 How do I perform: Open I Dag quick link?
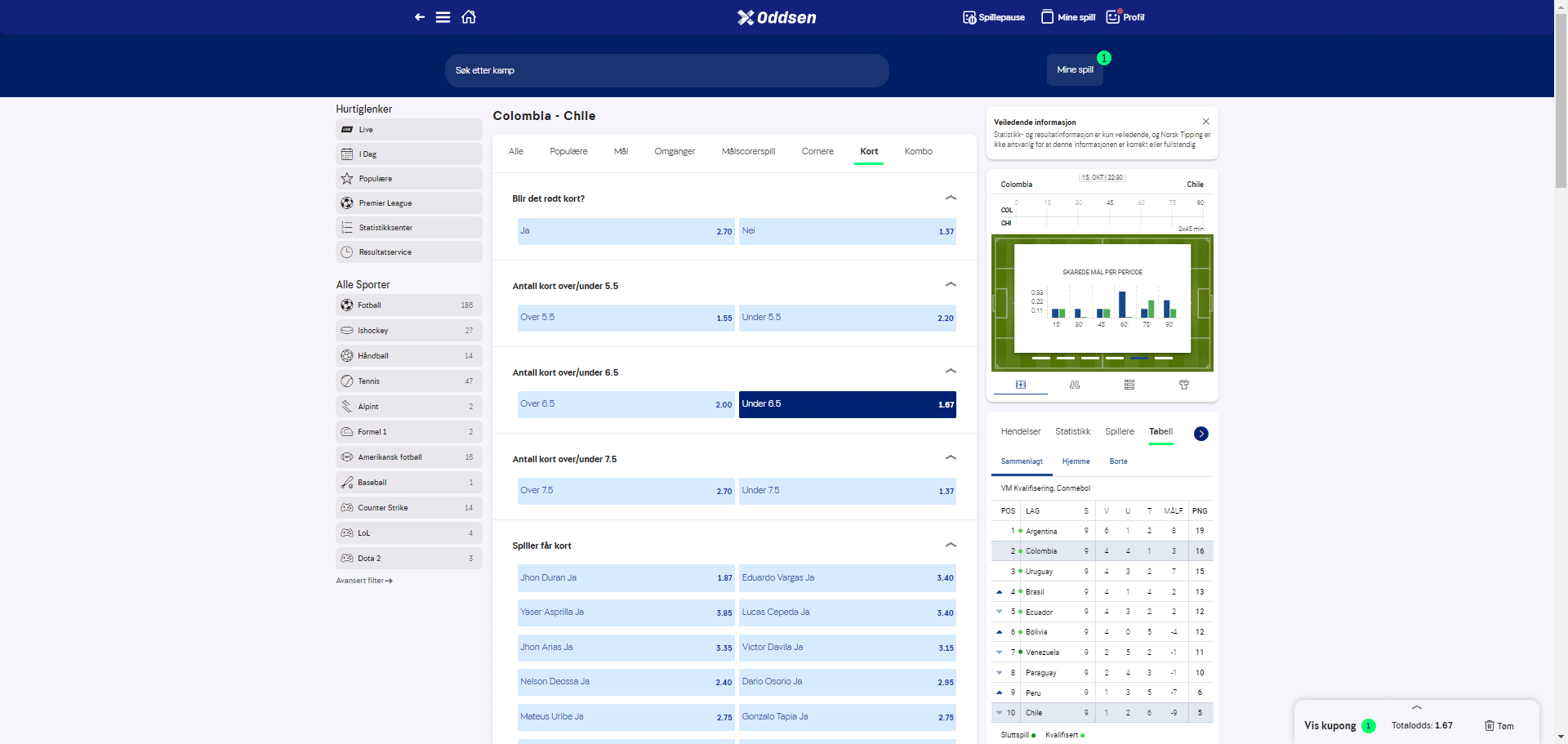pyautogui.click(x=409, y=154)
